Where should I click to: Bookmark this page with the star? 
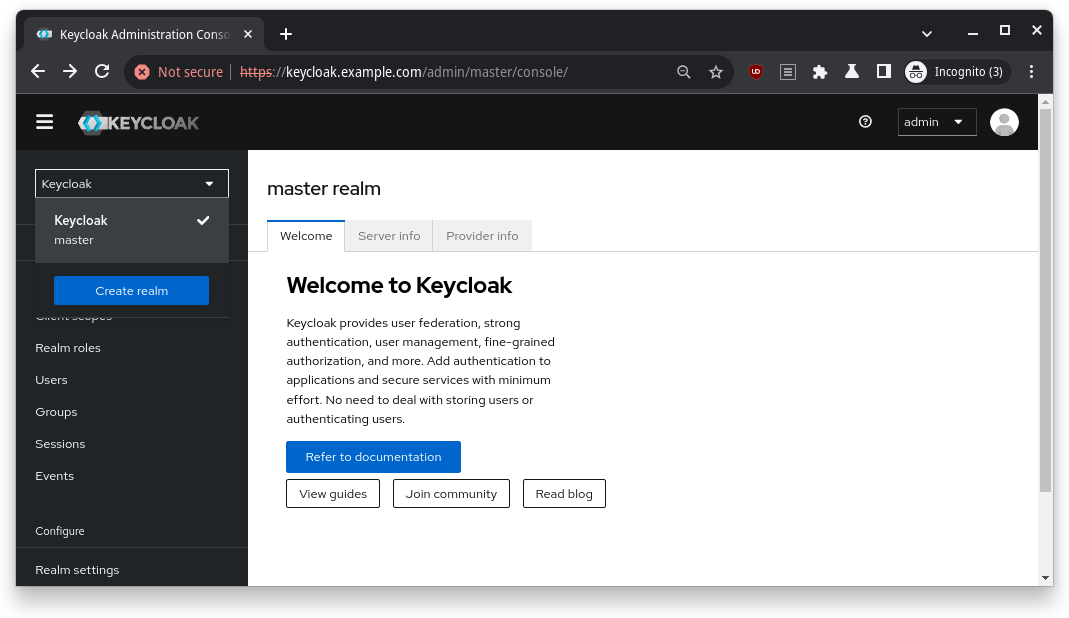pos(715,72)
